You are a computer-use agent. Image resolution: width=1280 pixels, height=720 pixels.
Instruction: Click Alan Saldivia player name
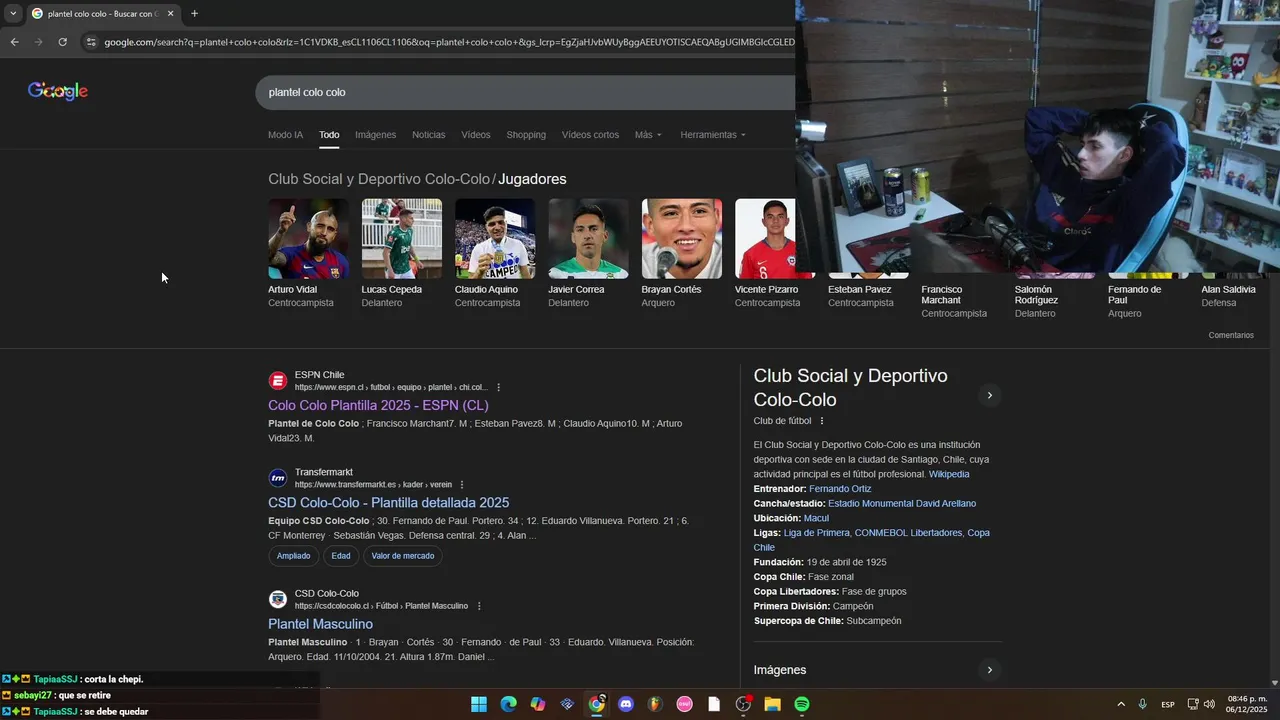click(x=1228, y=290)
